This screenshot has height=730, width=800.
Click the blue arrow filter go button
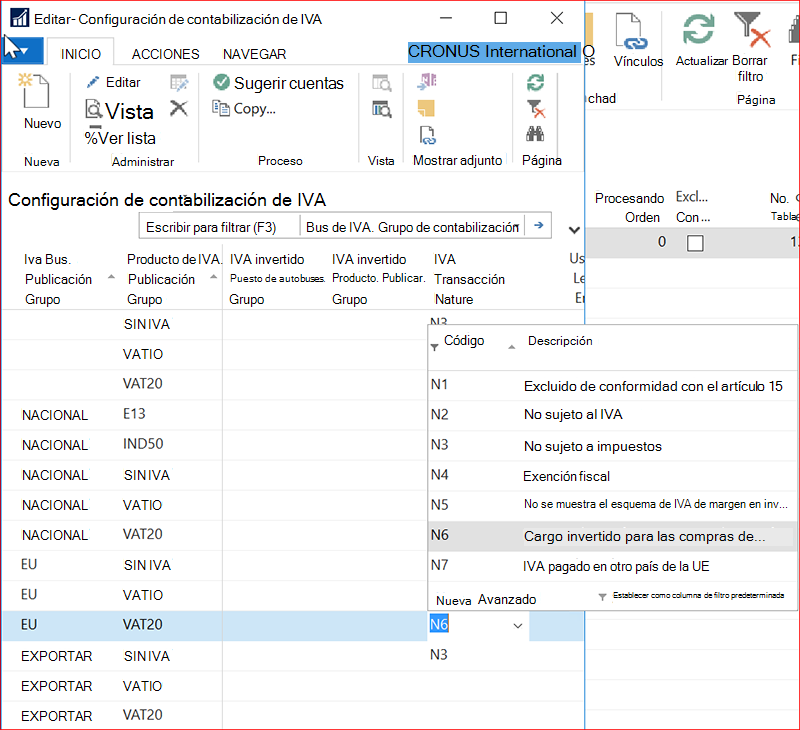[538, 225]
